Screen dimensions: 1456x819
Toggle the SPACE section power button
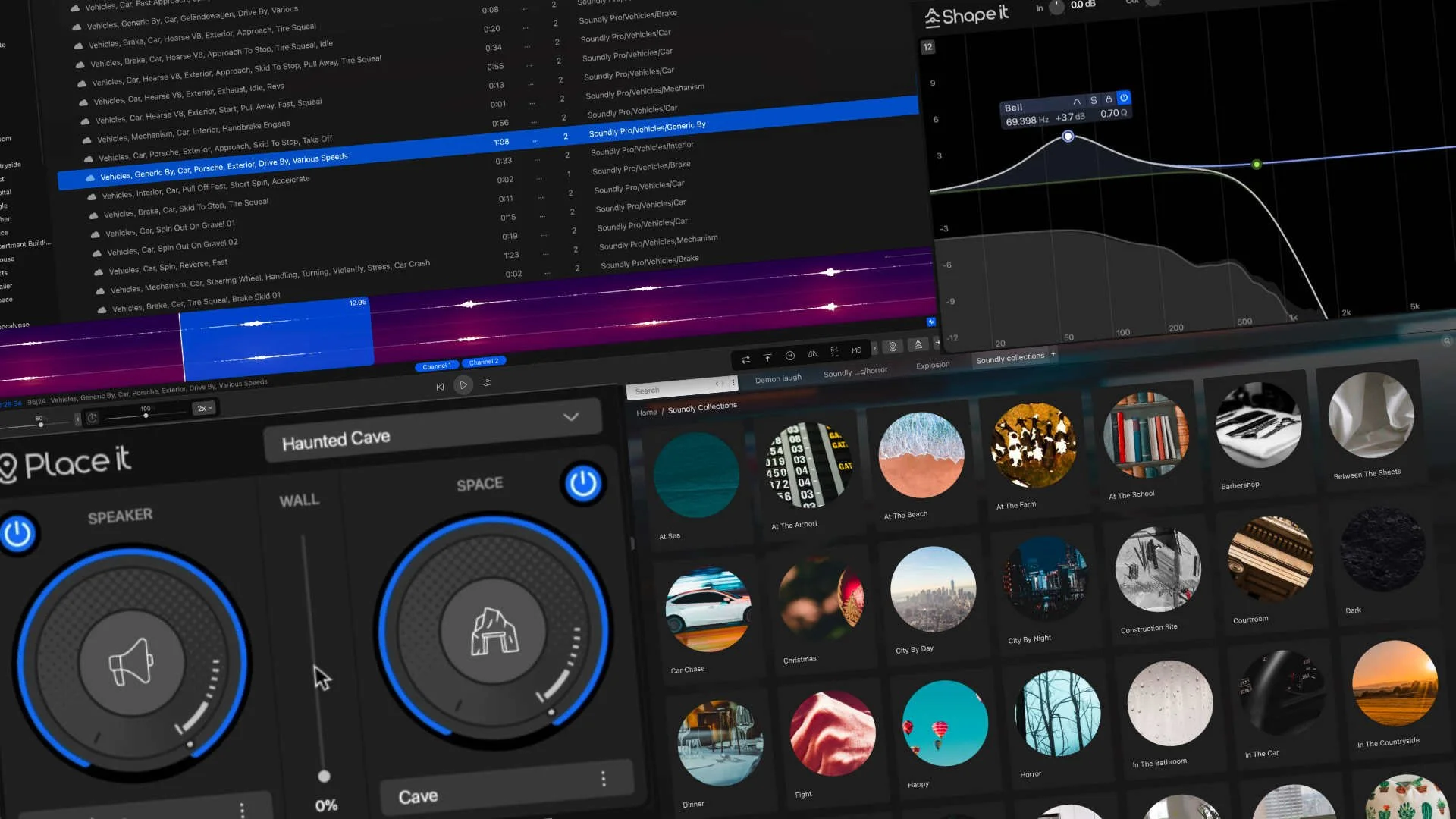coord(582,483)
